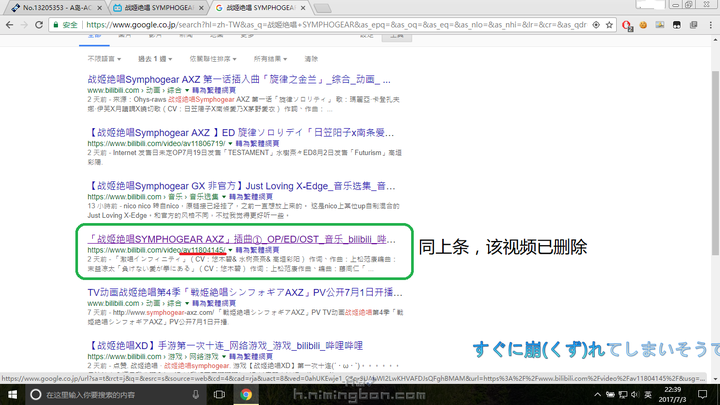Click the microphone in taskbar search
The width and height of the screenshot is (720, 405).
coord(196,394)
